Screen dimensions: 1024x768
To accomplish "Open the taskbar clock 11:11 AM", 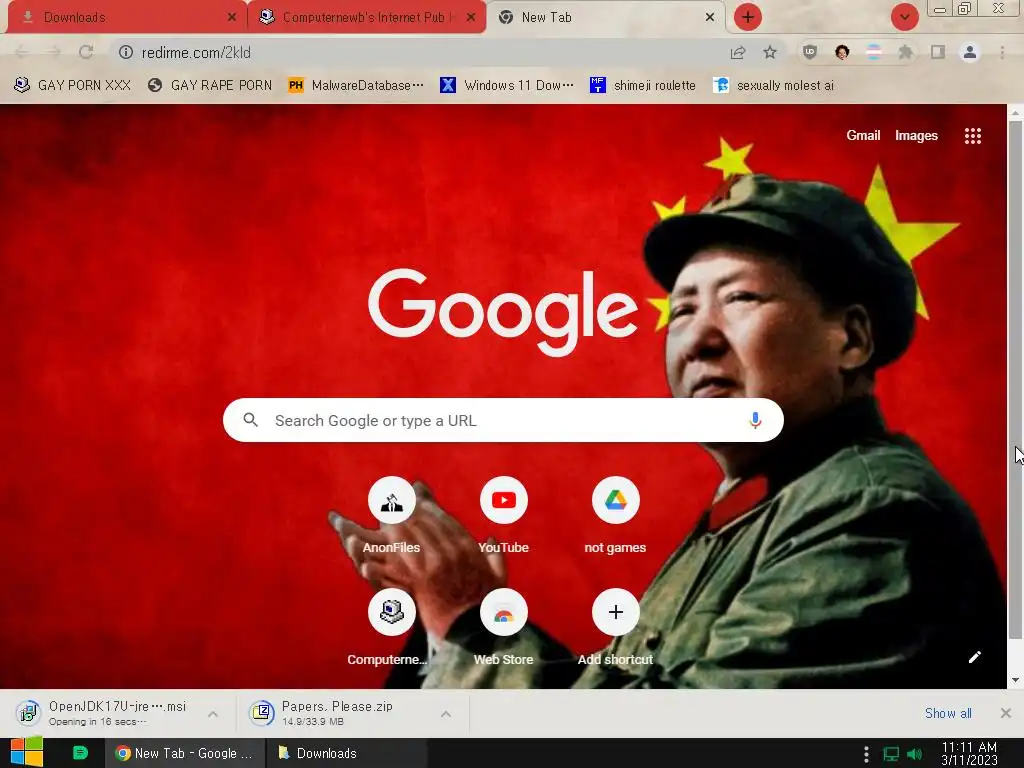I will 969,753.
